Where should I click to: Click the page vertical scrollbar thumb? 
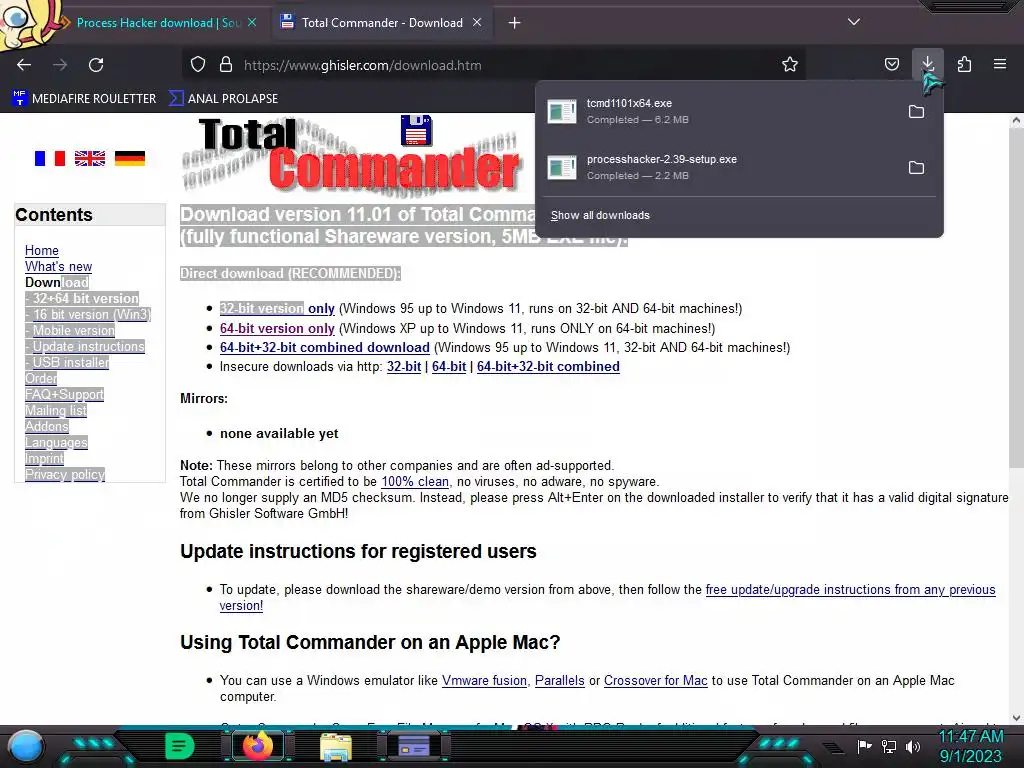click(1016, 297)
